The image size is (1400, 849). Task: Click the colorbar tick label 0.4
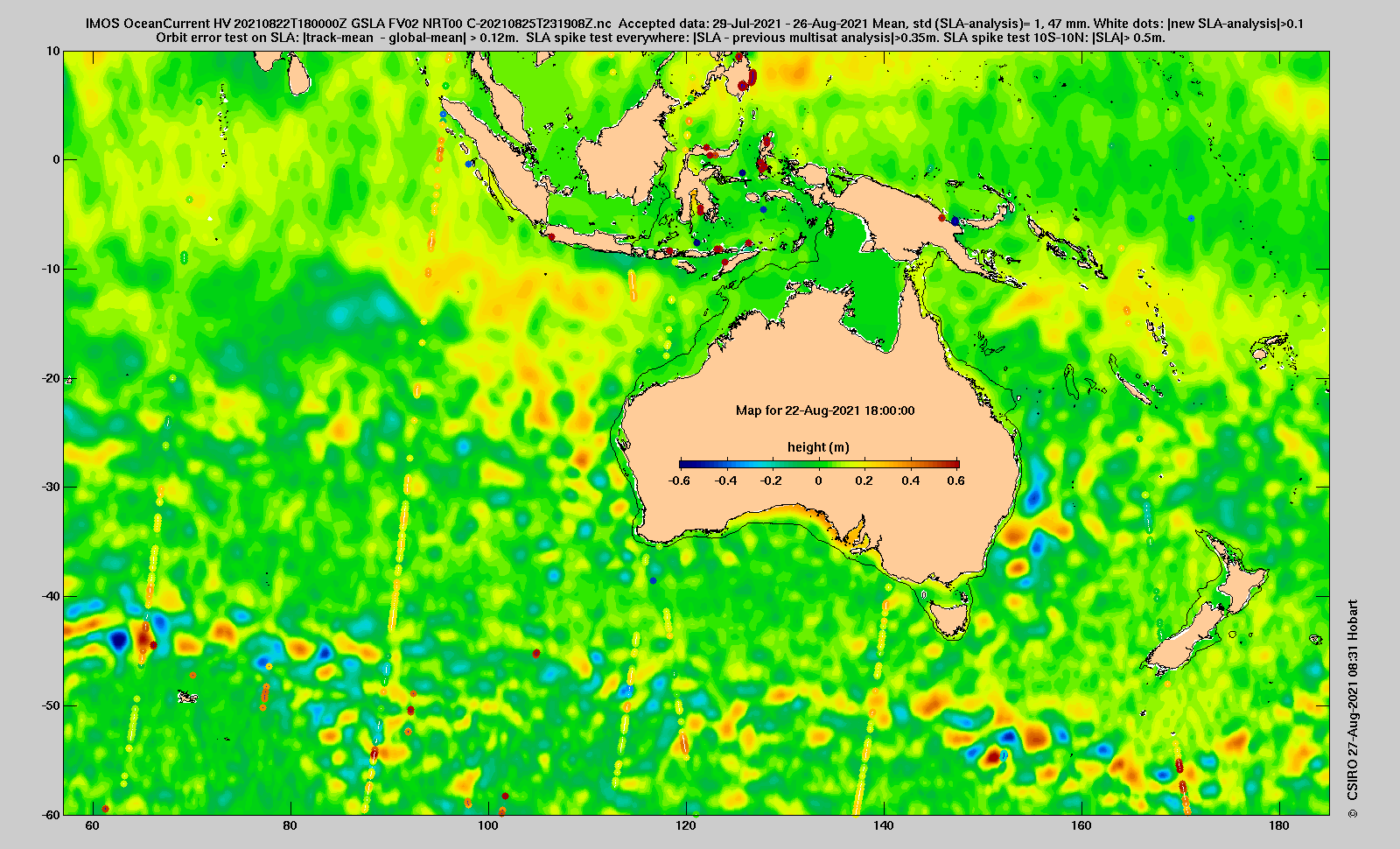(x=910, y=481)
